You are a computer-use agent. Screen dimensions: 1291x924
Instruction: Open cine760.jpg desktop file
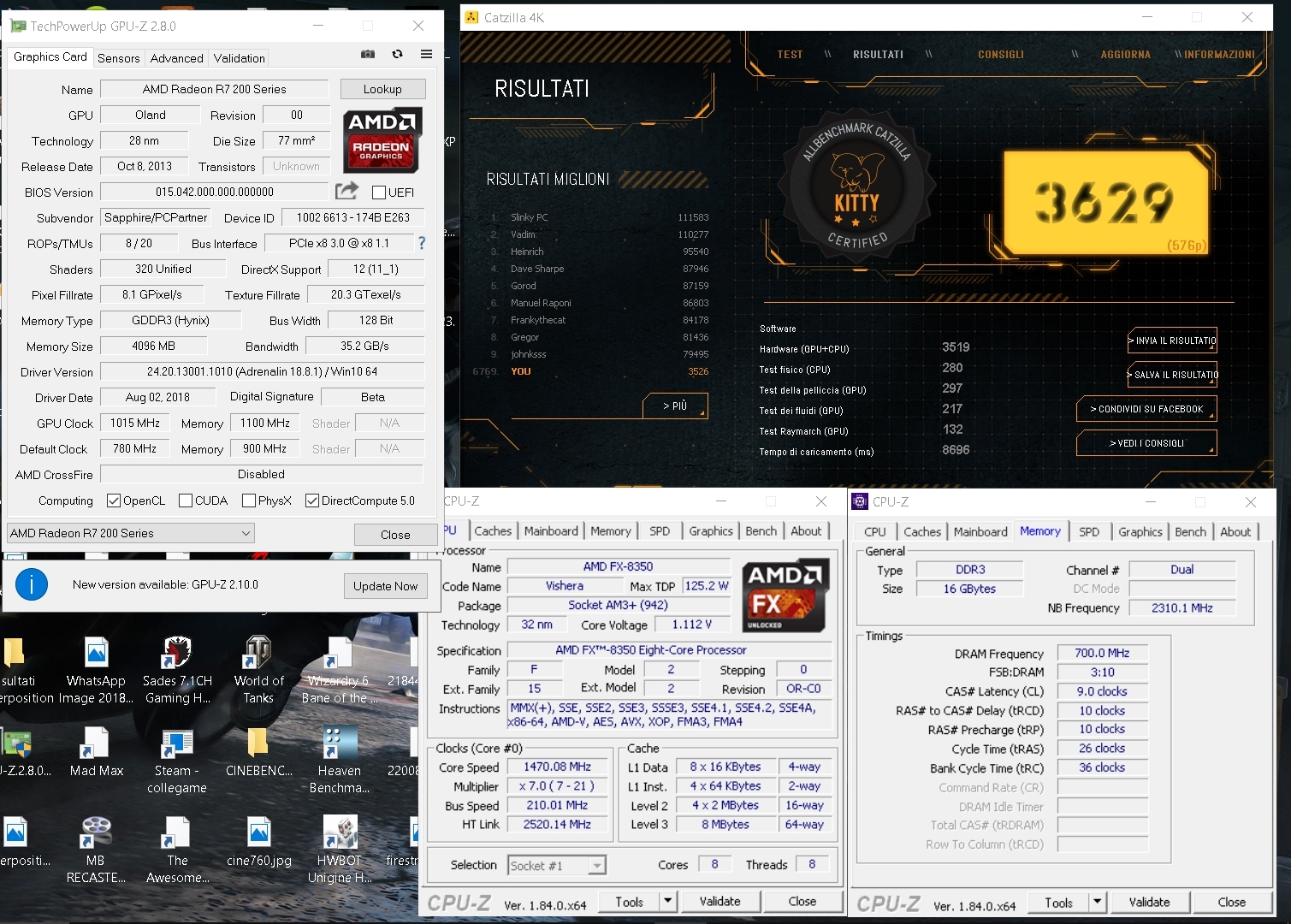click(x=258, y=842)
